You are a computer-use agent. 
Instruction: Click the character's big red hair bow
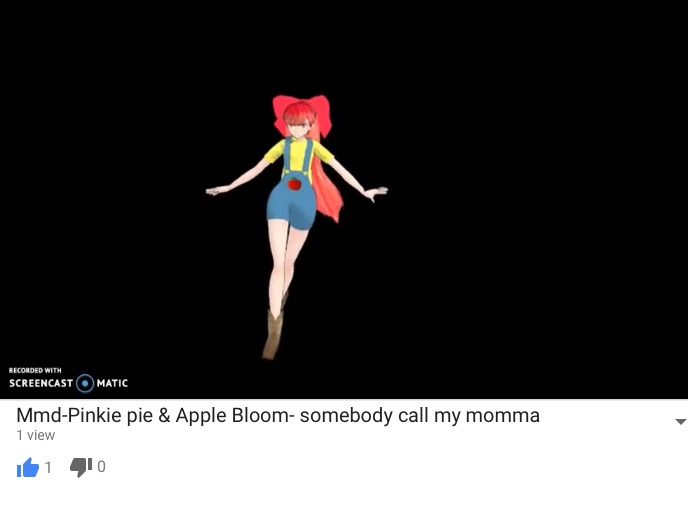pyautogui.click(x=301, y=115)
